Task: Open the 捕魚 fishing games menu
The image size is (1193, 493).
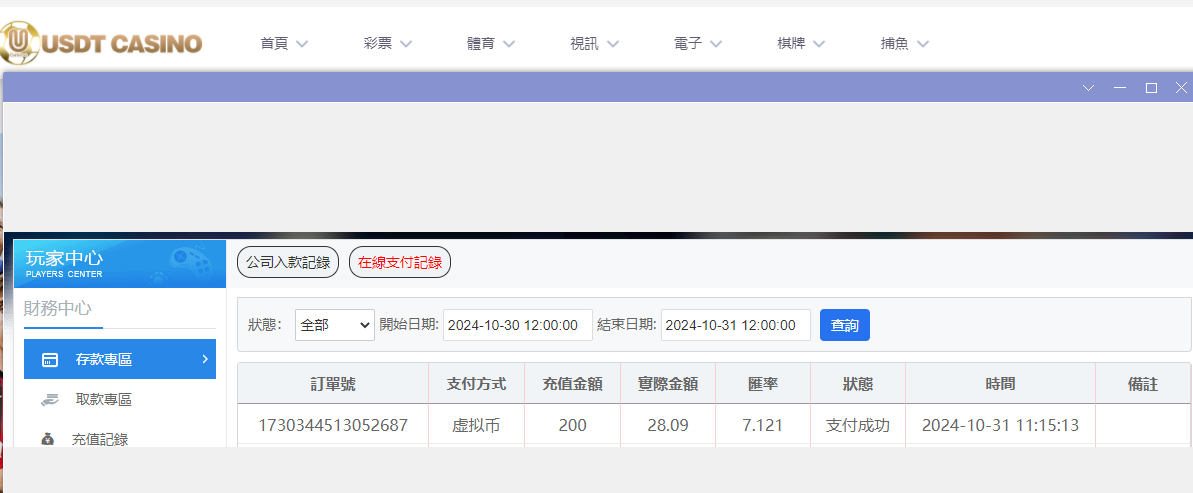Action: click(x=904, y=44)
